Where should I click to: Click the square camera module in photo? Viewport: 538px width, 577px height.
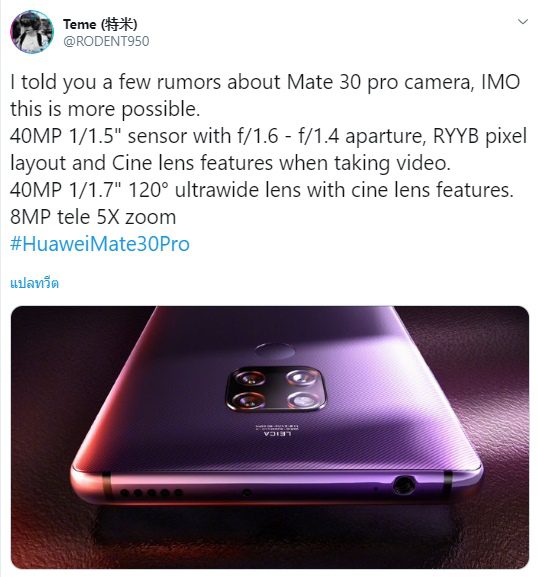(276, 389)
